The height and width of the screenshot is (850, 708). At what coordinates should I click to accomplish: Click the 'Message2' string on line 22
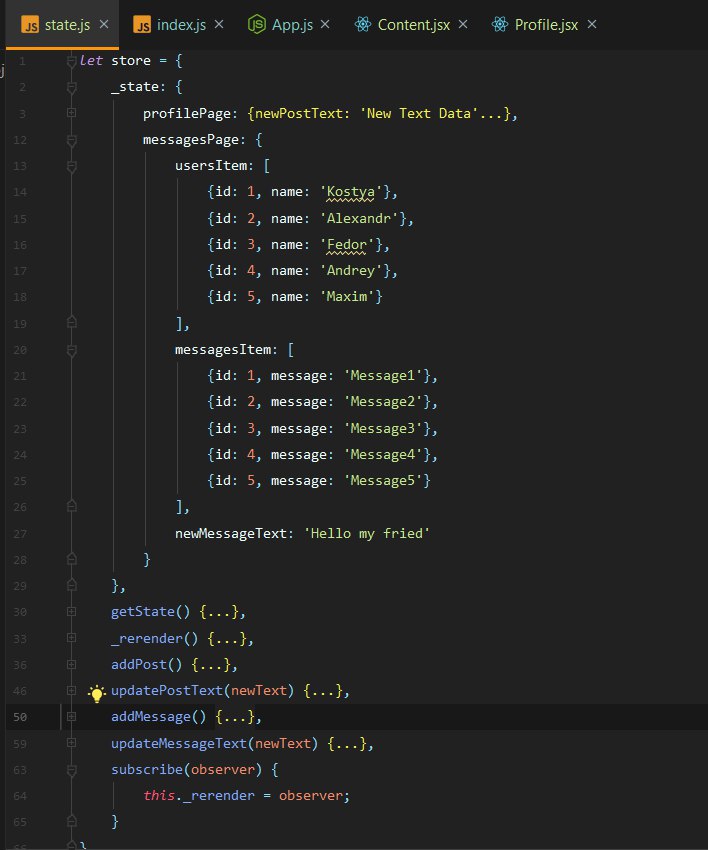383,402
